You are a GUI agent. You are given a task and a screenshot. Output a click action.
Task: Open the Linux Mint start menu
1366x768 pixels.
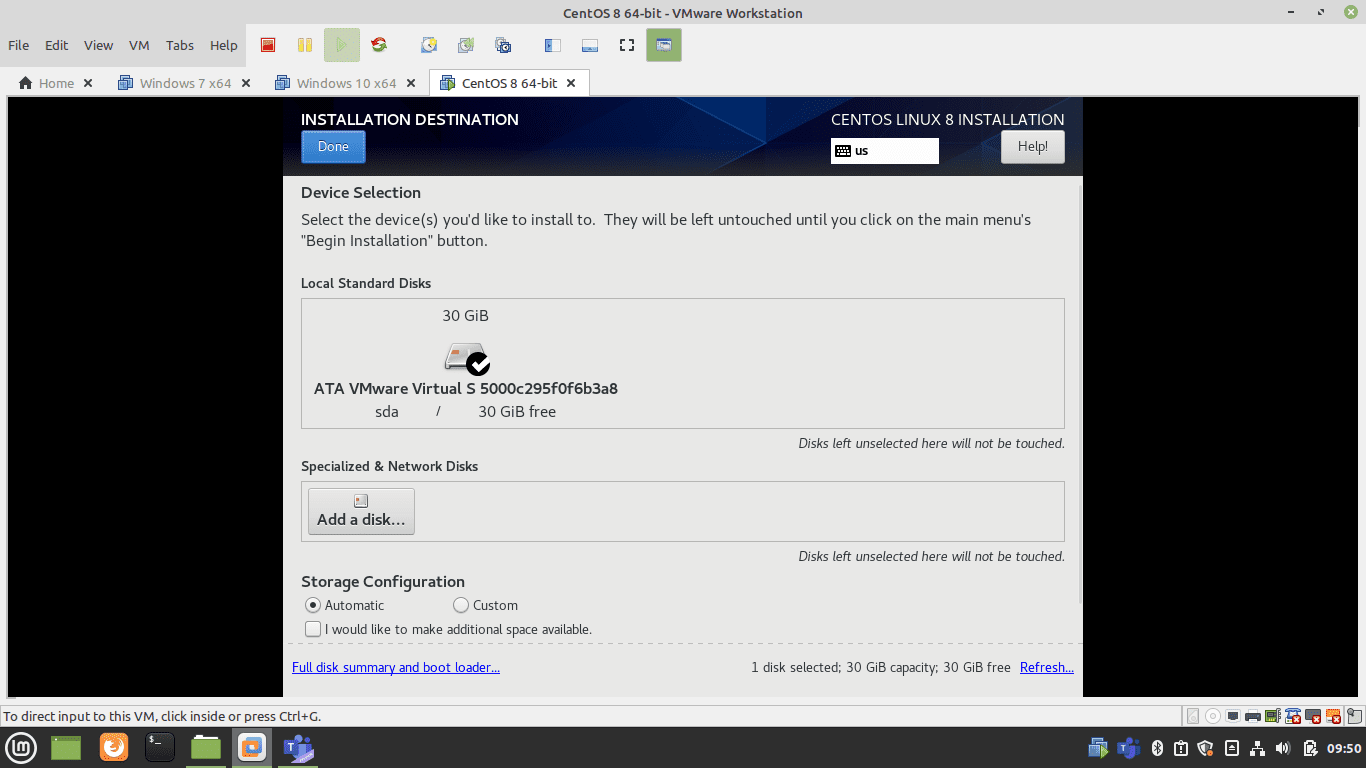(x=21, y=747)
